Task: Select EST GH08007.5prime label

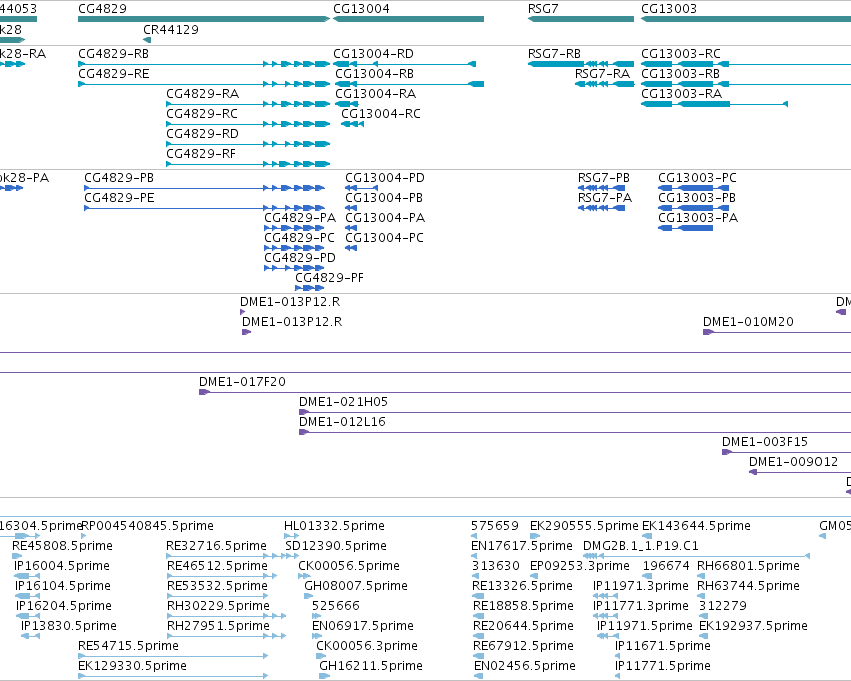Action: click(x=356, y=587)
